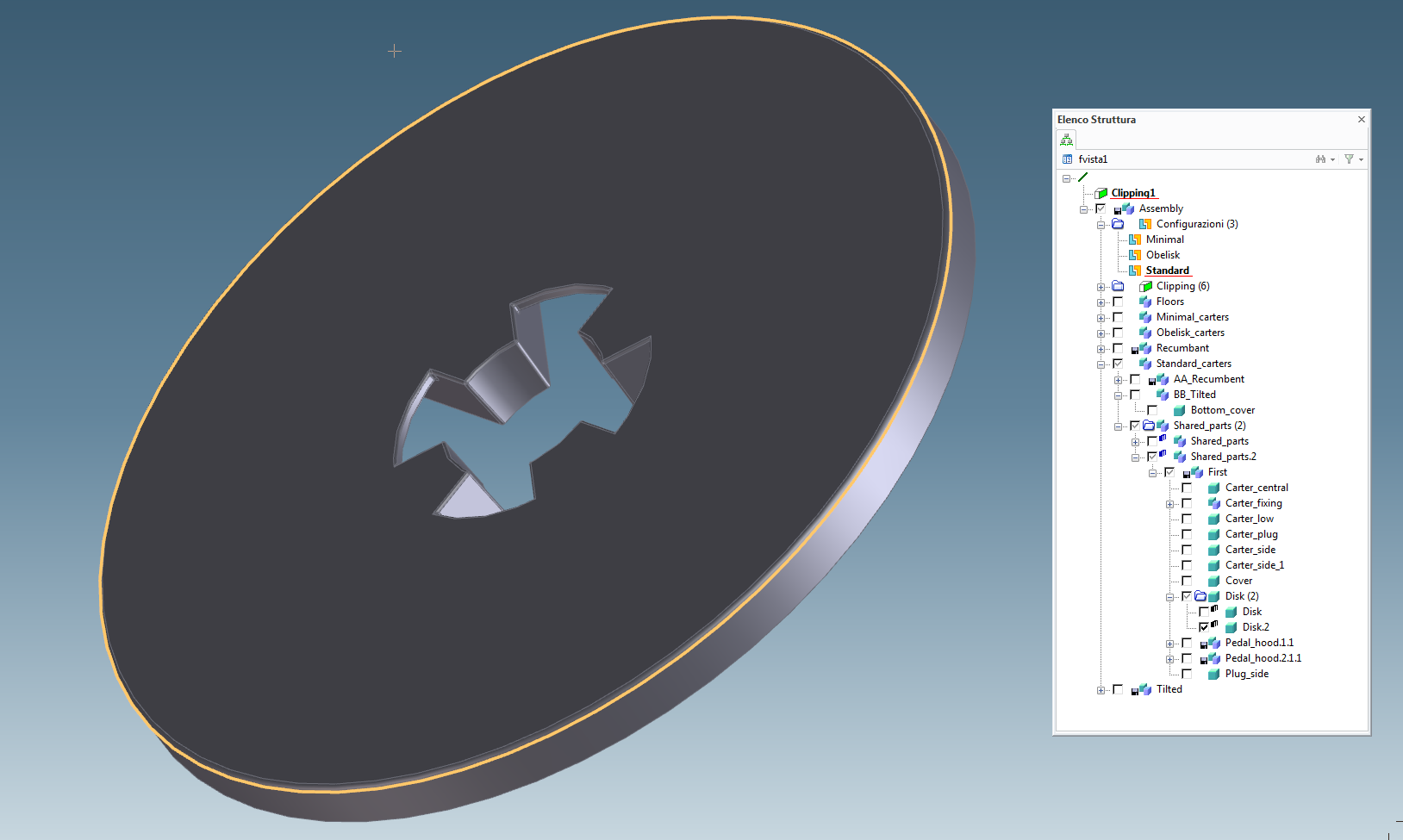
Task: Expand the Minimal_carters node
Action: (x=1101, y=318)
